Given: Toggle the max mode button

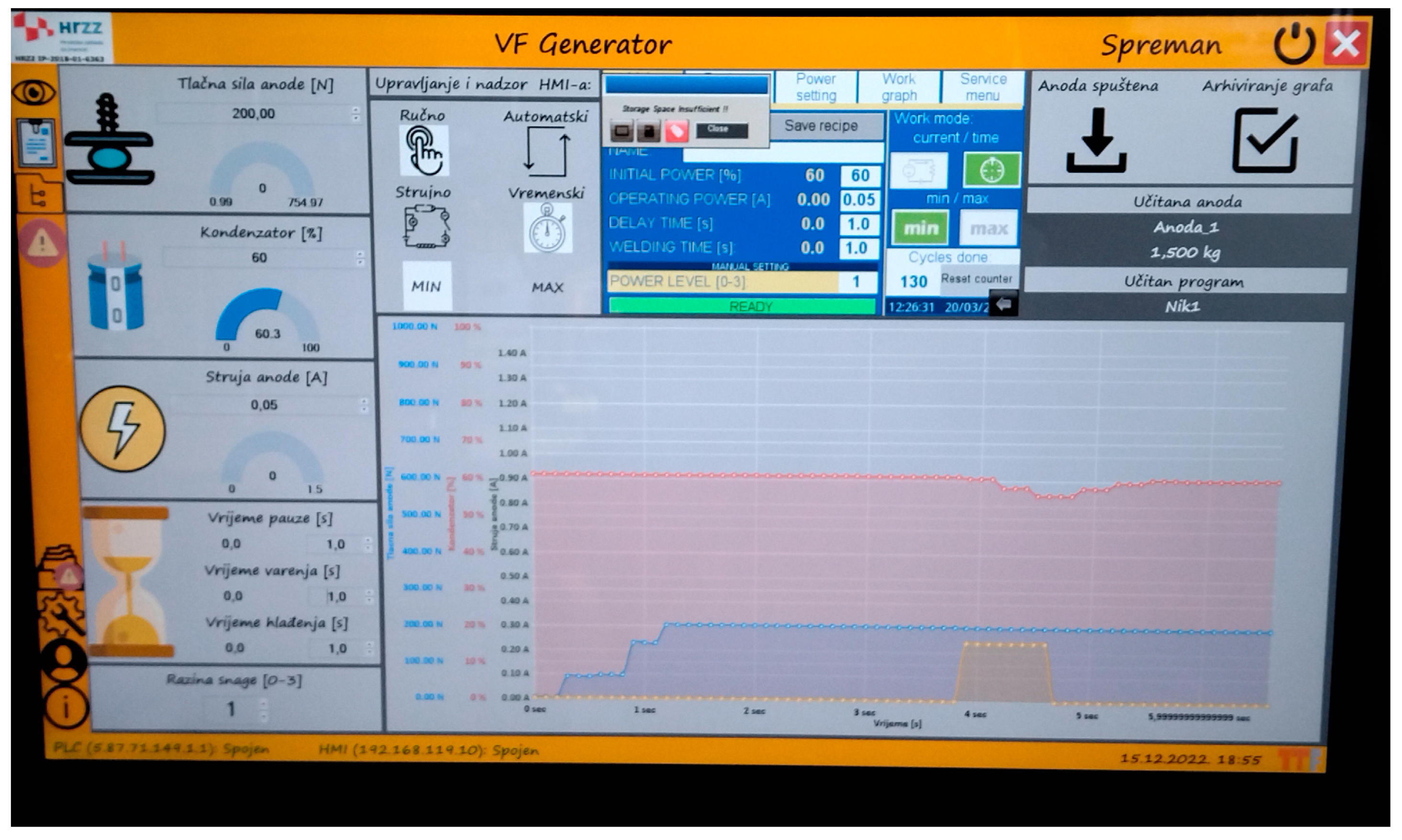Looking at the screenshot, I should point(989,228).
